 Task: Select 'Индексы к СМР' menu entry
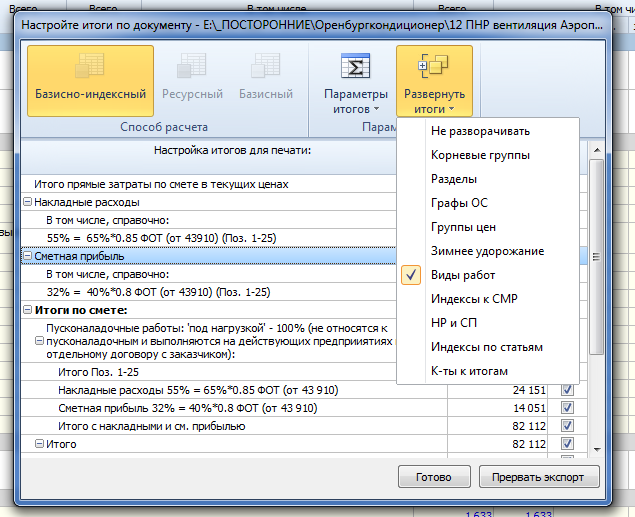488,299
